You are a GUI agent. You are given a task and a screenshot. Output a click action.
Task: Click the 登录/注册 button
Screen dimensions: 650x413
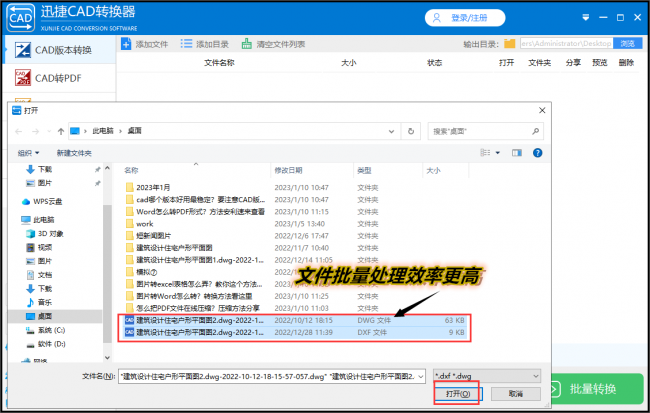[465, 18]
